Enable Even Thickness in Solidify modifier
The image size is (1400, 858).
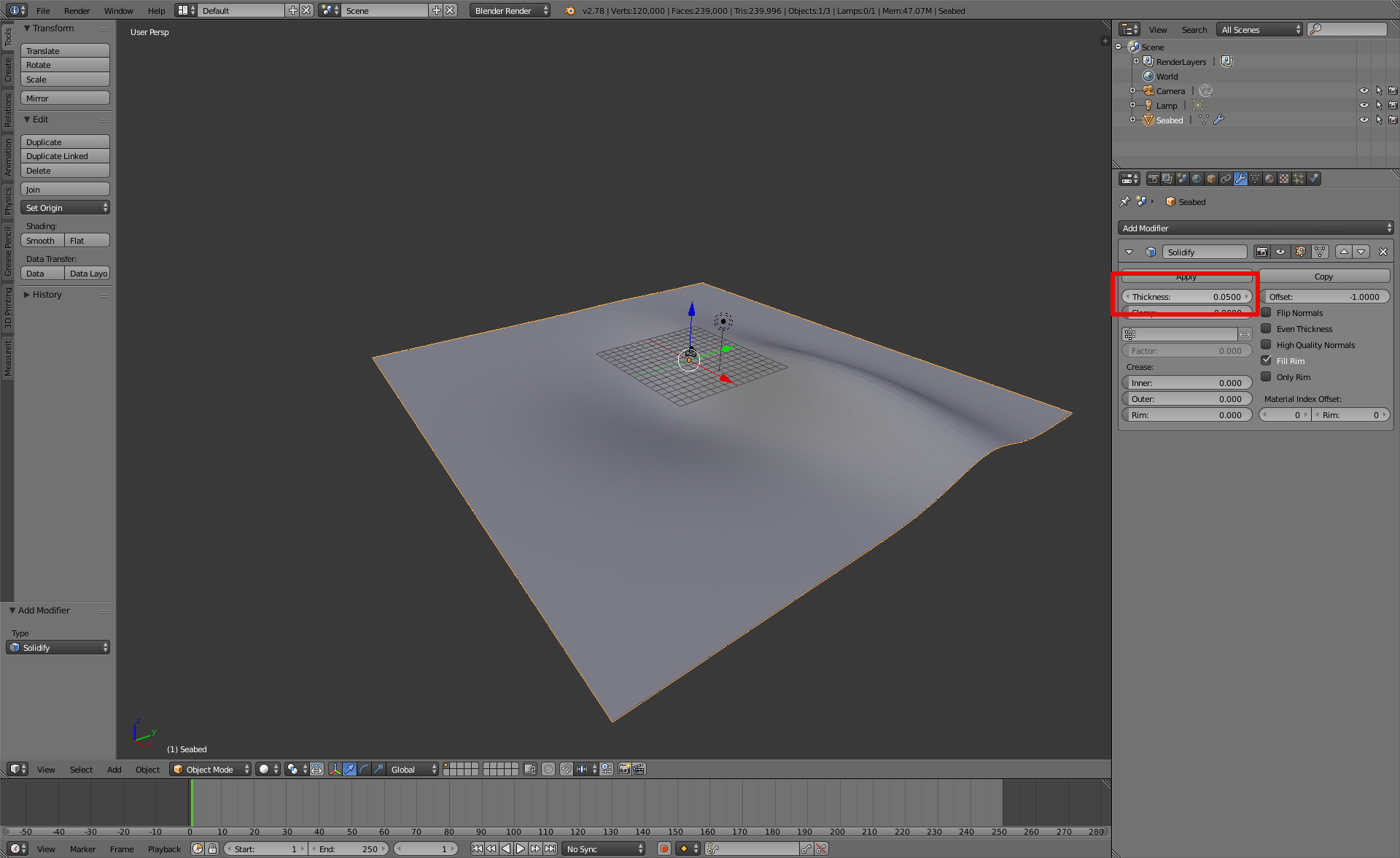(1265, 328)
